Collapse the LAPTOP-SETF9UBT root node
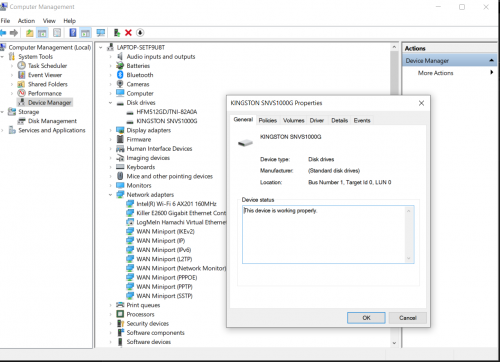This screenshot has height=362, width=500. [101, 48]
